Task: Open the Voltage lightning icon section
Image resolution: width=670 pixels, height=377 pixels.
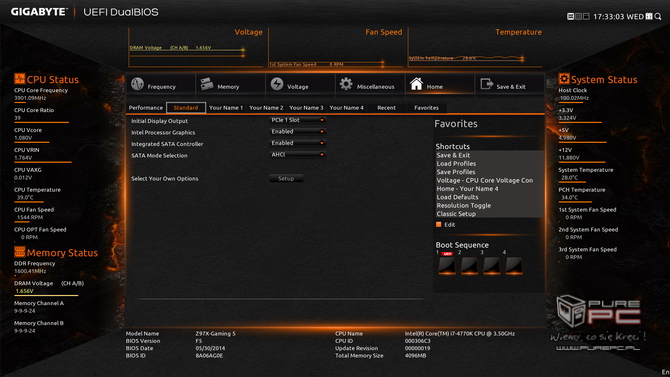Action: click(277, 84)
